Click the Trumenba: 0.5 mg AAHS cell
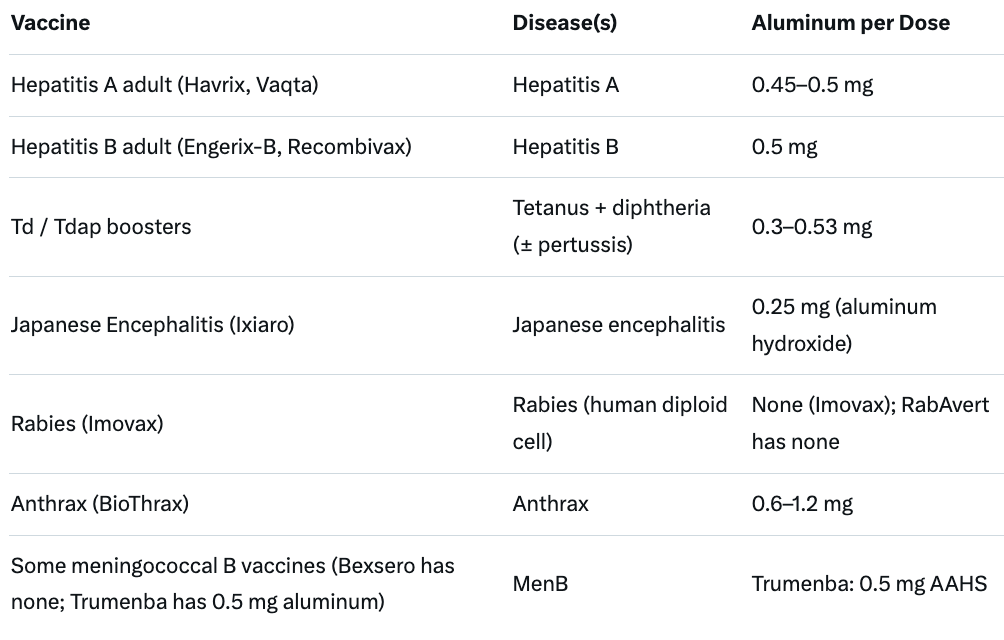The width and height of the screenshot is (1004, 640). pyautogui.click(x=869, y=584)
